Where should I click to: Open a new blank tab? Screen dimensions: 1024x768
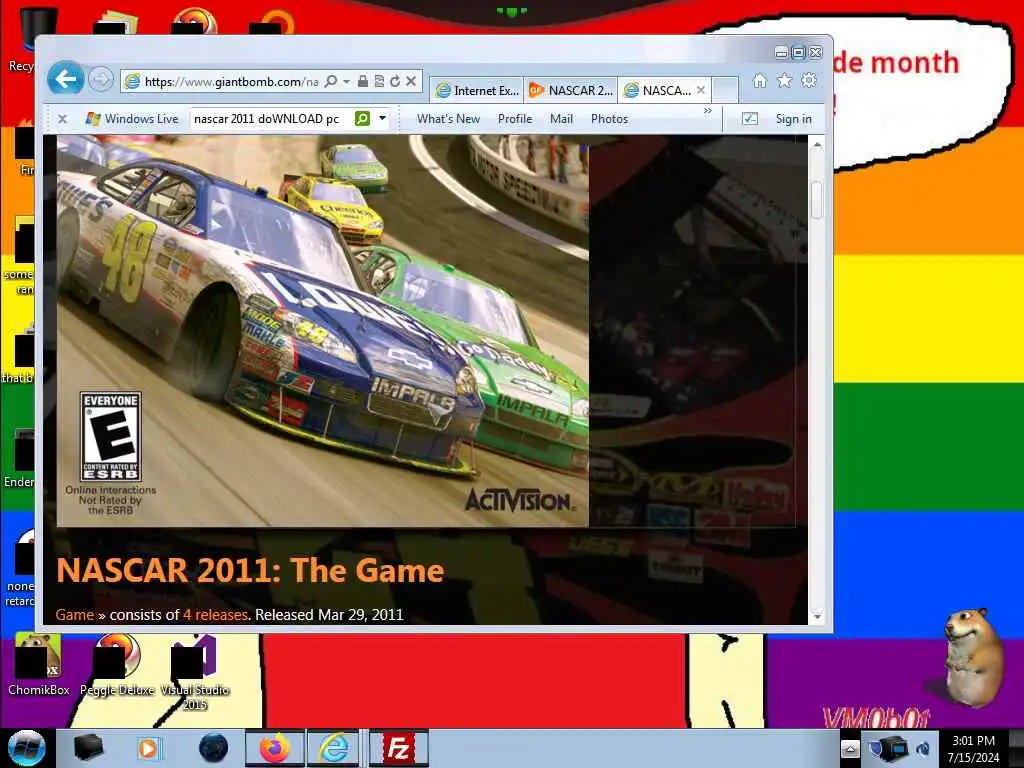coord(725,90)
